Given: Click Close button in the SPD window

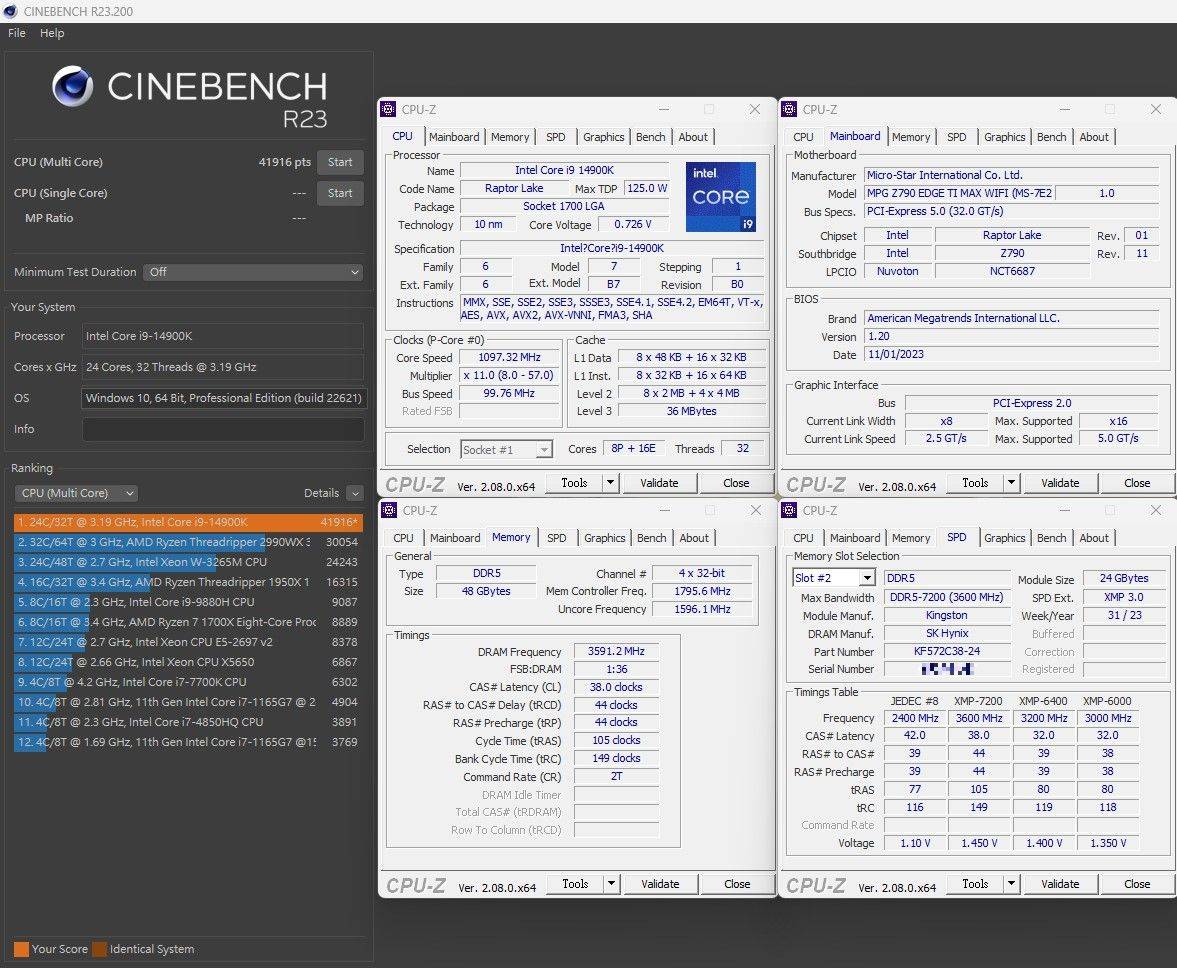Looking at the screenshot, I should coord(1137,884).
